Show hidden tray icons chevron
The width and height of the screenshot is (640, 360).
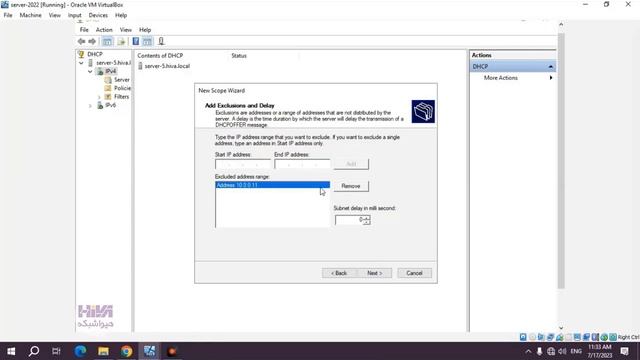pos(528,351)
